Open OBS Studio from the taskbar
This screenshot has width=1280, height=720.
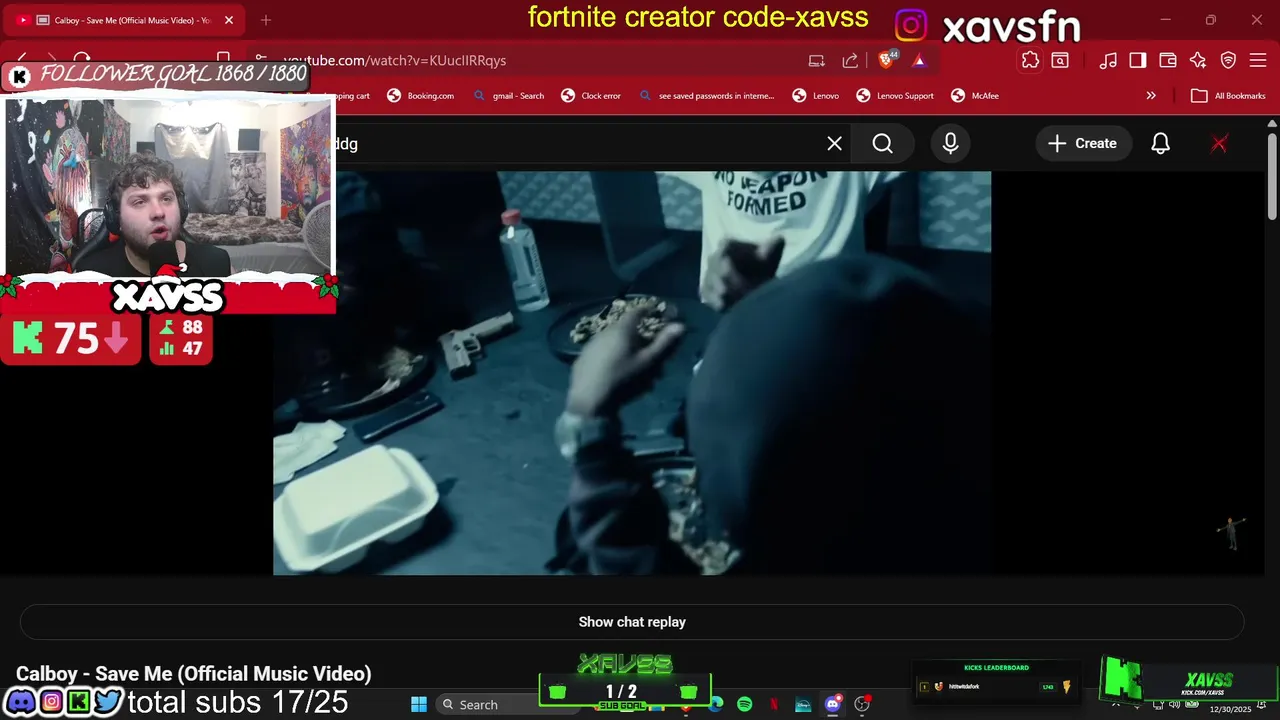point(862,704)
